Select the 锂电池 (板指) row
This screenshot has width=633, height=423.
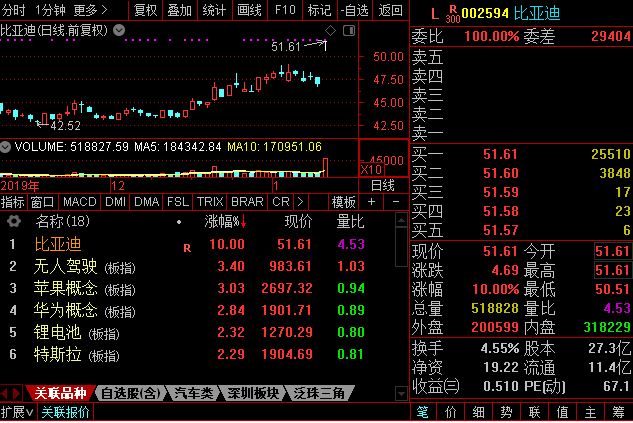click(197, 332)
